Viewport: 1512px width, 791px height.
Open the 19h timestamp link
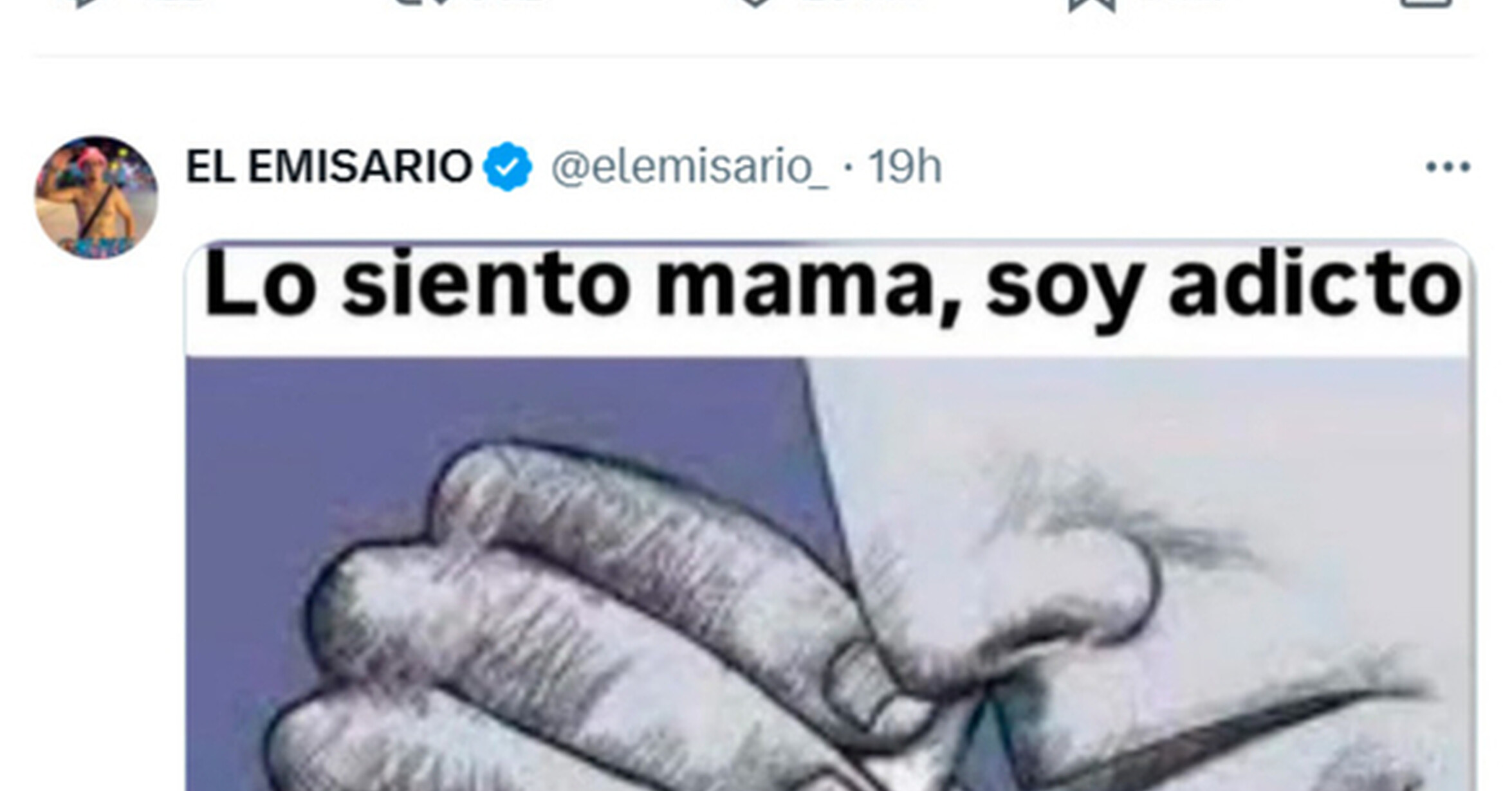tap(905, 167)
